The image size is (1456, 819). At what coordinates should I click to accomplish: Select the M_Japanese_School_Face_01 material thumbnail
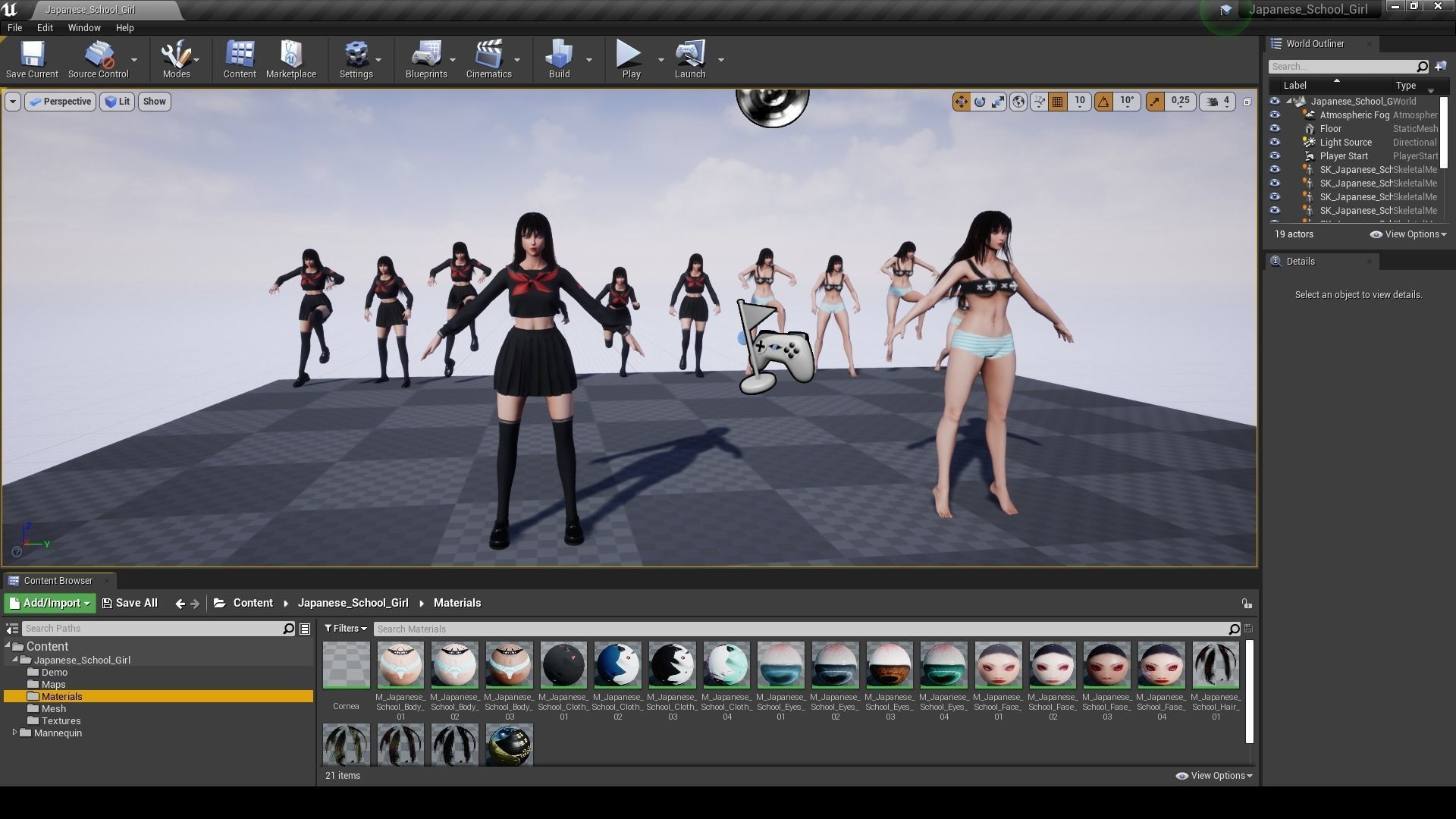pyautogui.click(x=998, y=665)
